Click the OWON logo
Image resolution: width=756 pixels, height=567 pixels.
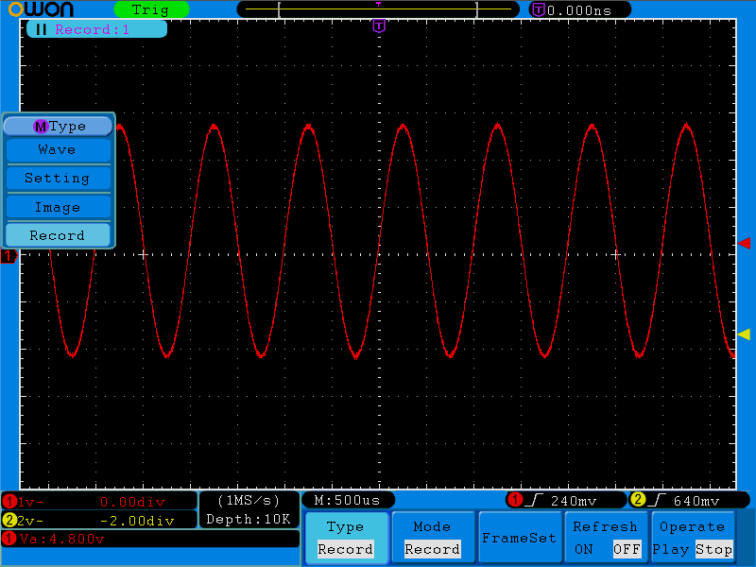[x=38, y=9]
